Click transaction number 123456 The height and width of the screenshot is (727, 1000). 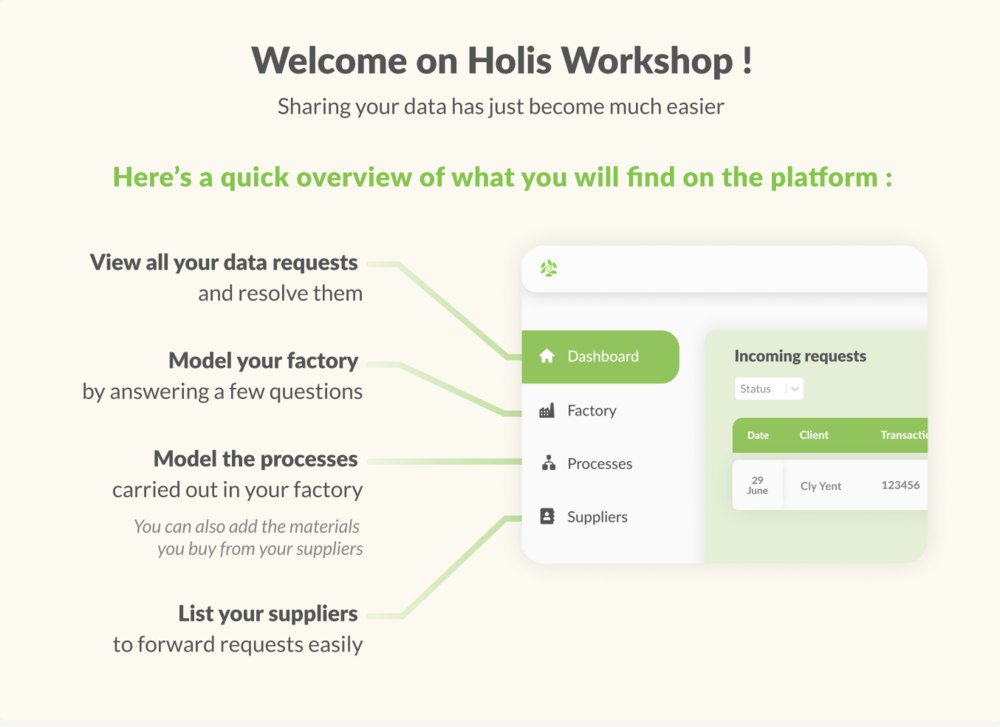[900, 485]
